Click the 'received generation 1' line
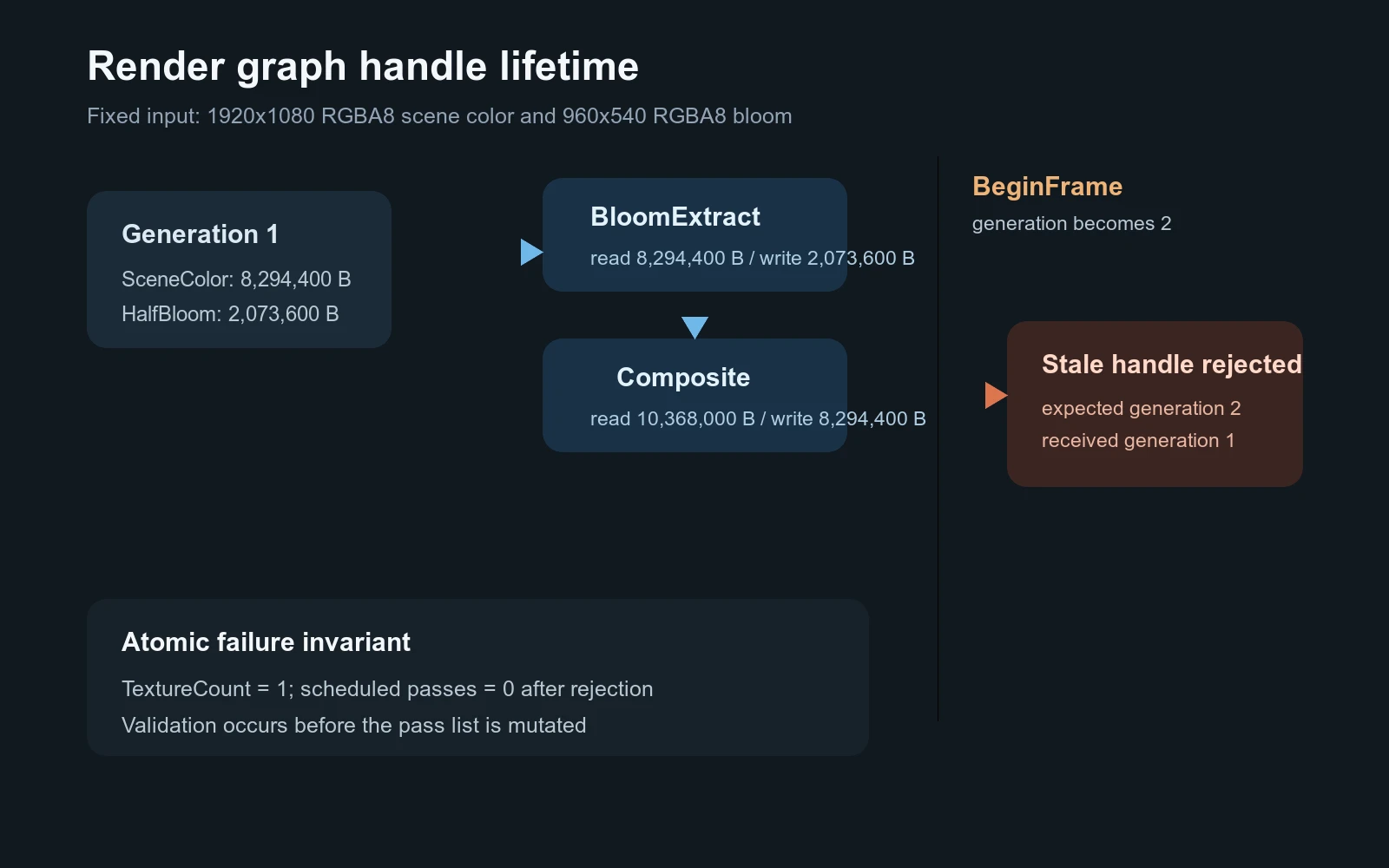This screenshot has width=1389, height=868. pyautogui.click(x=1137, y=441)
